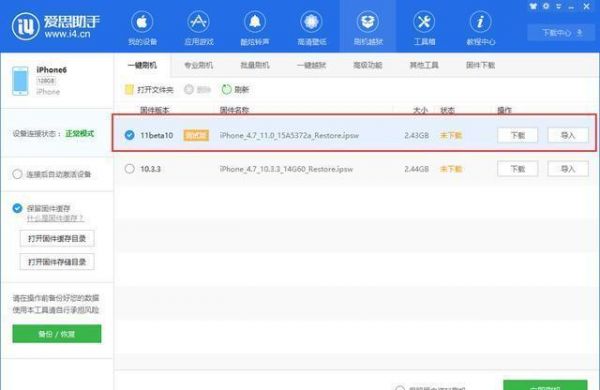Click 未下载 status in the 10.3.3 row
The width and height of the screenshot is (600, 390).
click(x=451, y=169)
